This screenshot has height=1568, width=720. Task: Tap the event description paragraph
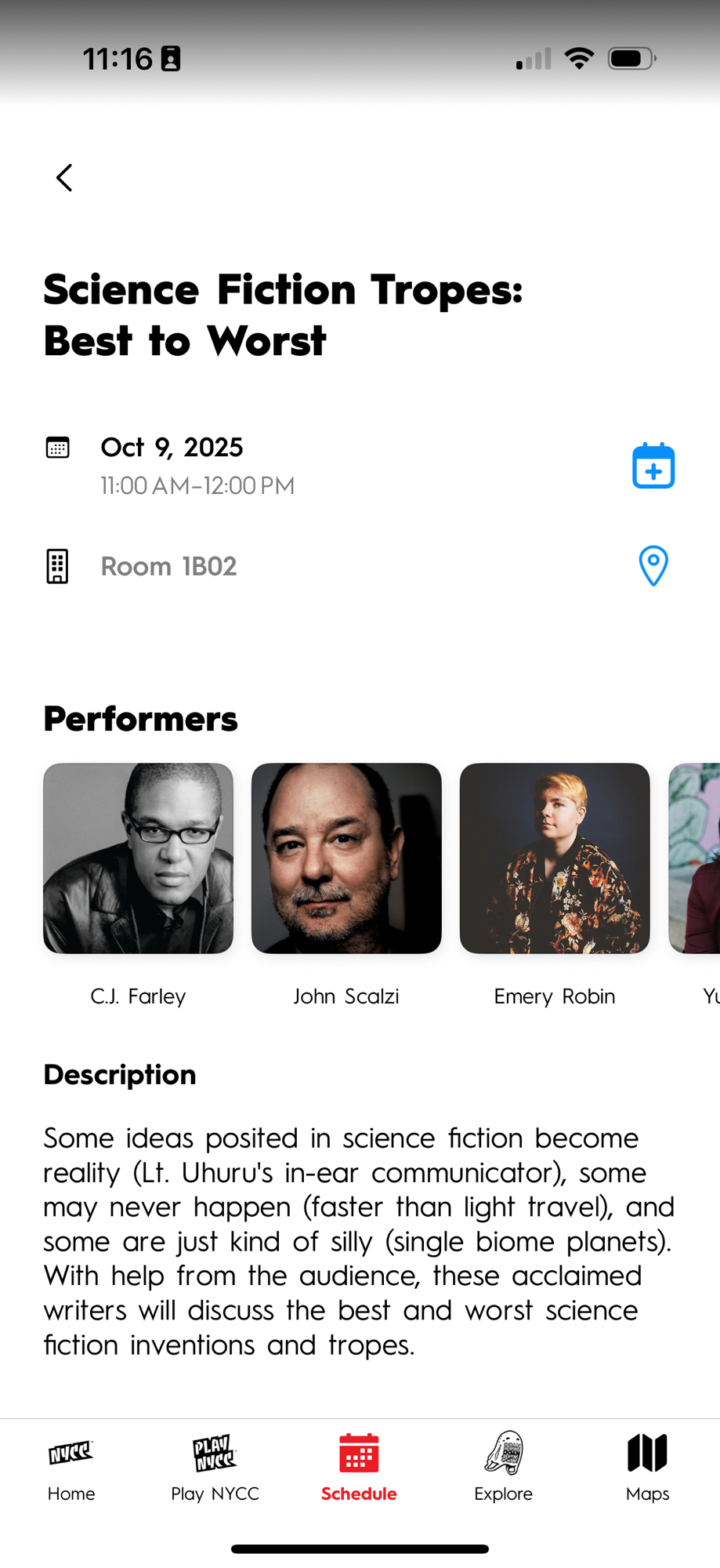(x=359, y=1241)
